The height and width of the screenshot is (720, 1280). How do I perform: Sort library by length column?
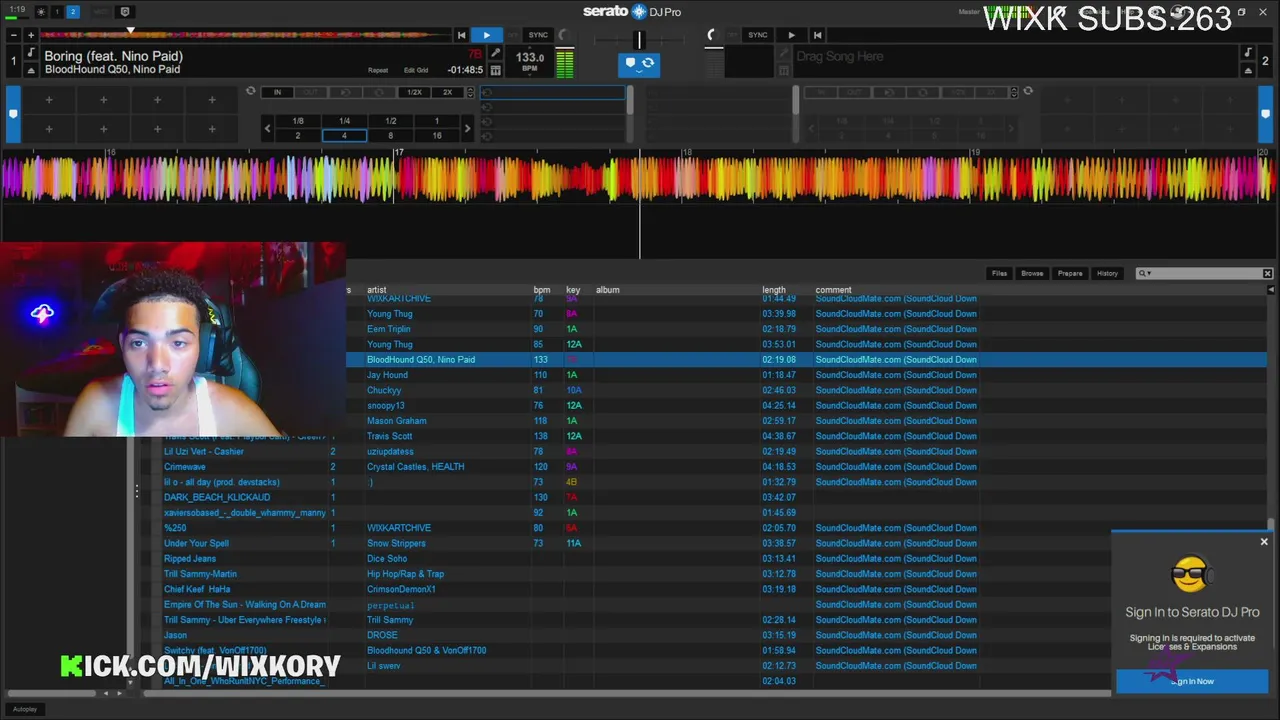(x=774, y=290)
